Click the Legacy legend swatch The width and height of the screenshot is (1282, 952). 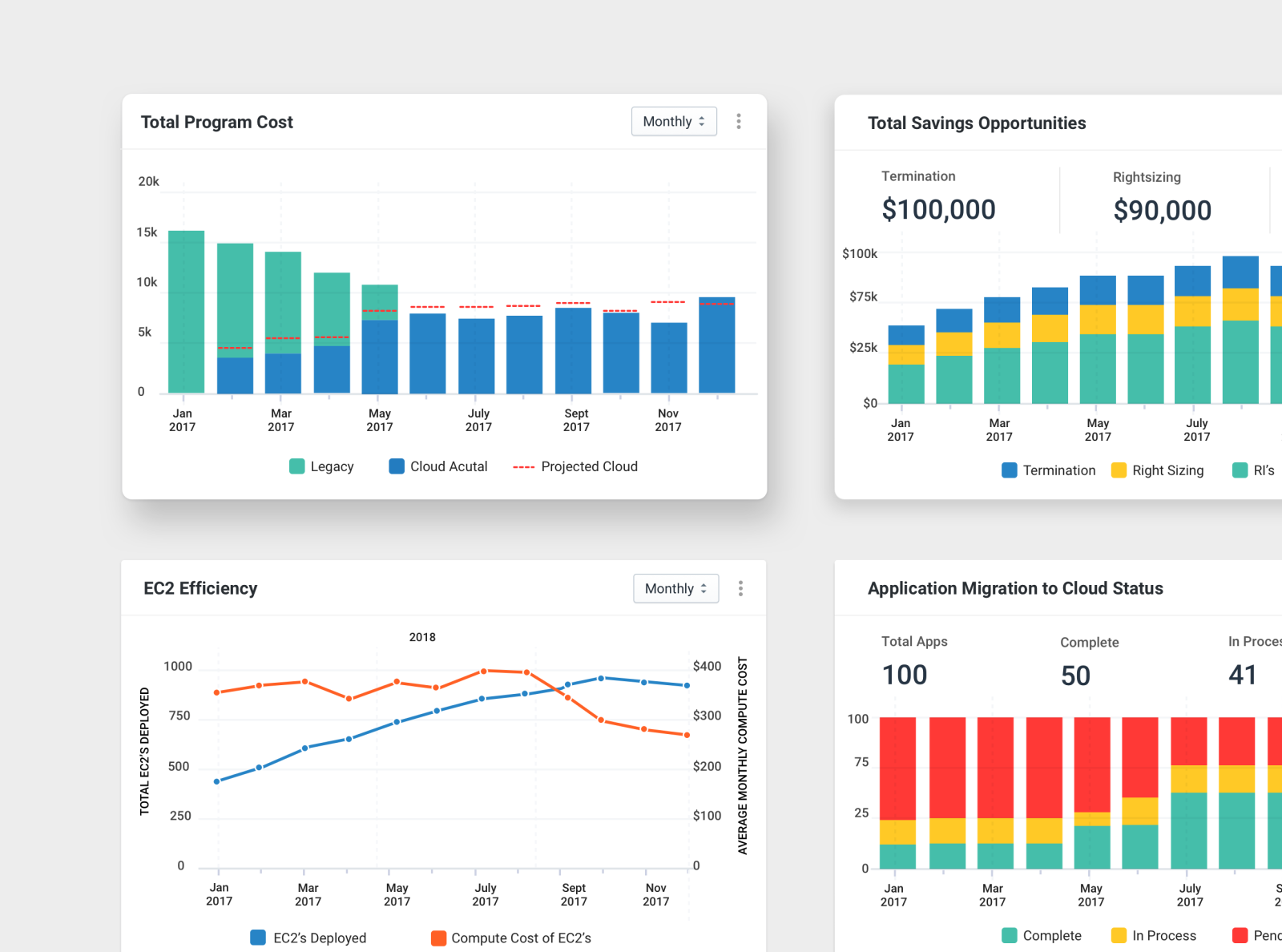296,466
